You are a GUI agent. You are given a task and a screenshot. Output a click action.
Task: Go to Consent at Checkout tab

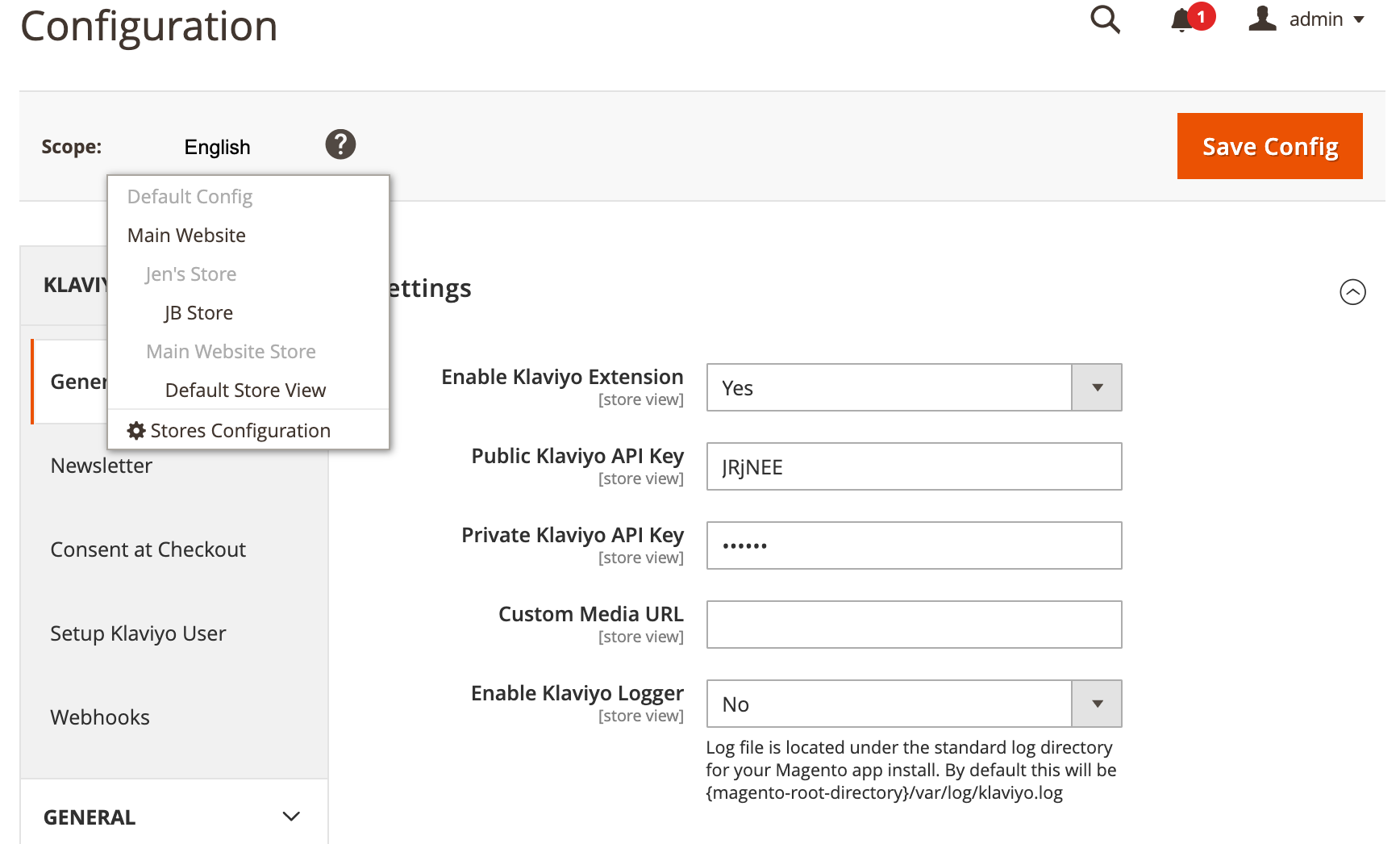[148, 550]
